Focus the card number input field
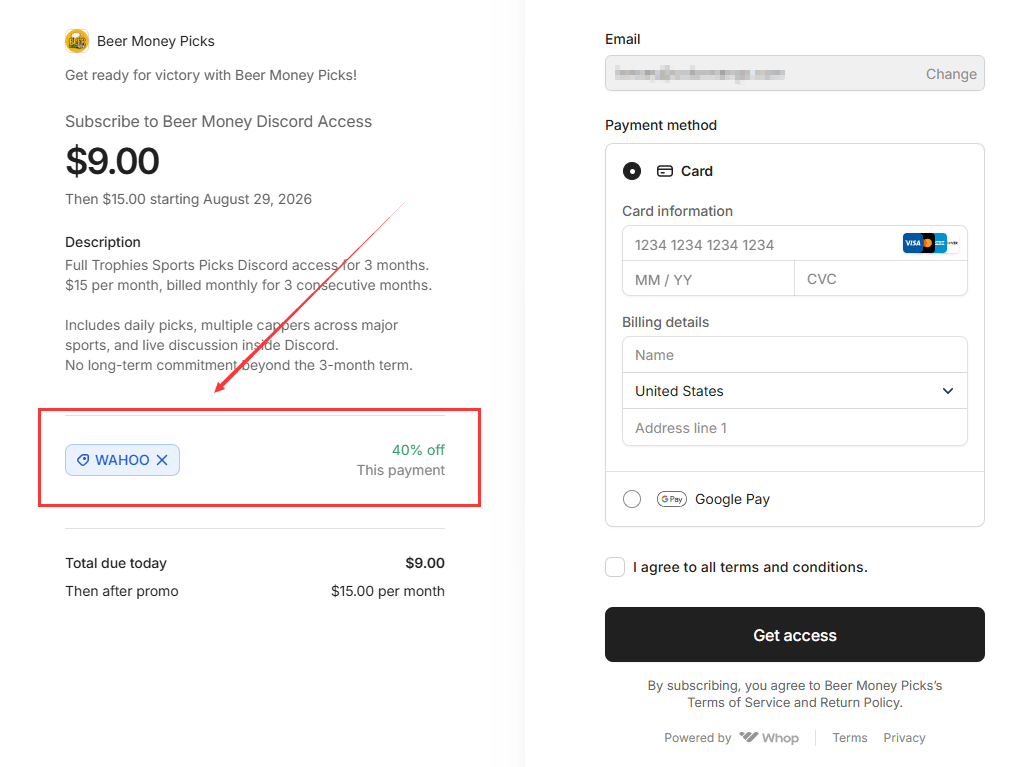This screenshot has height=767, width=1029. coord(795,243)
